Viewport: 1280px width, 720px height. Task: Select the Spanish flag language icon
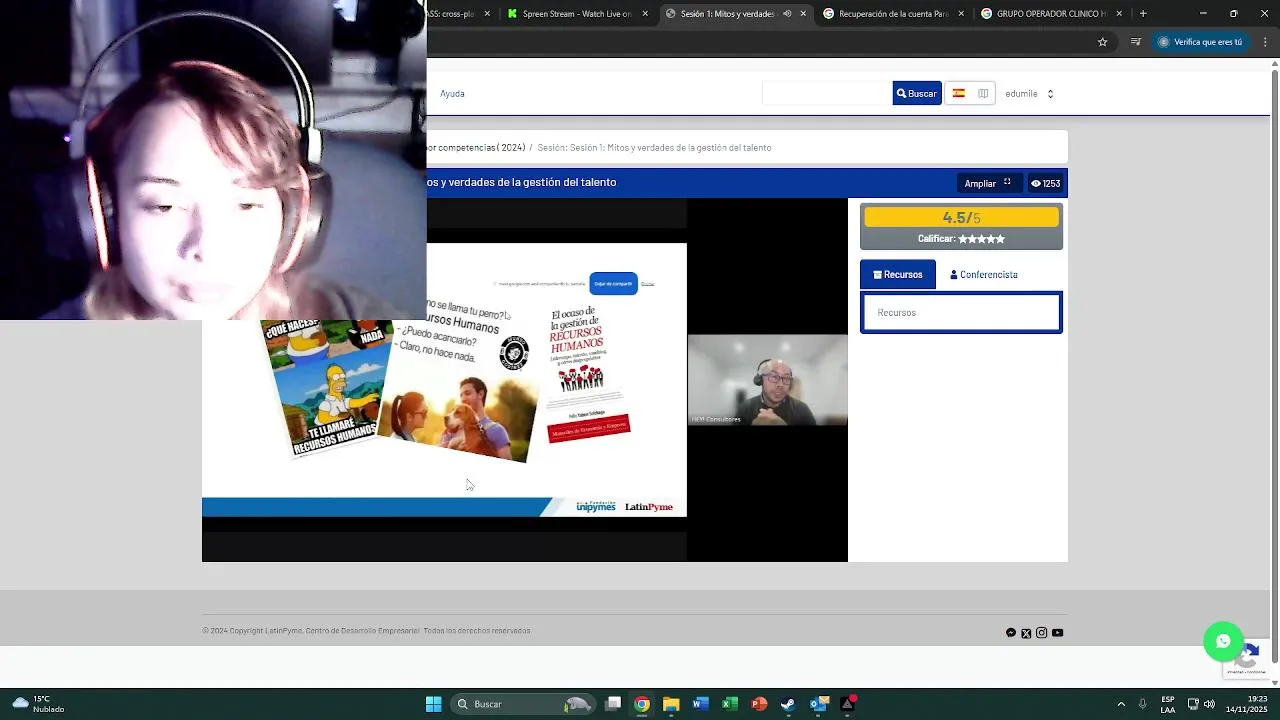(958, 93)
